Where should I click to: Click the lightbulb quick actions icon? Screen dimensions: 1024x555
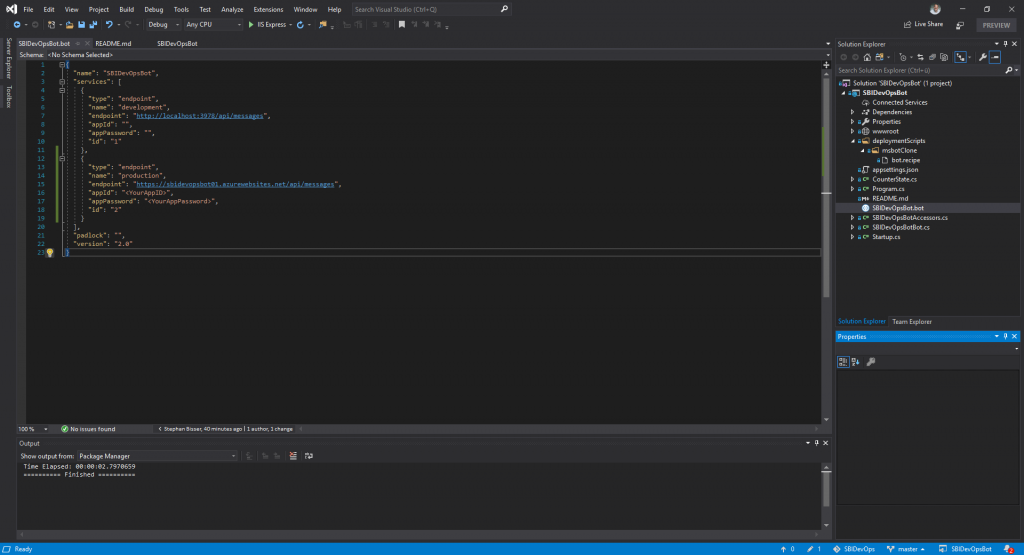[x=50, y=253]
